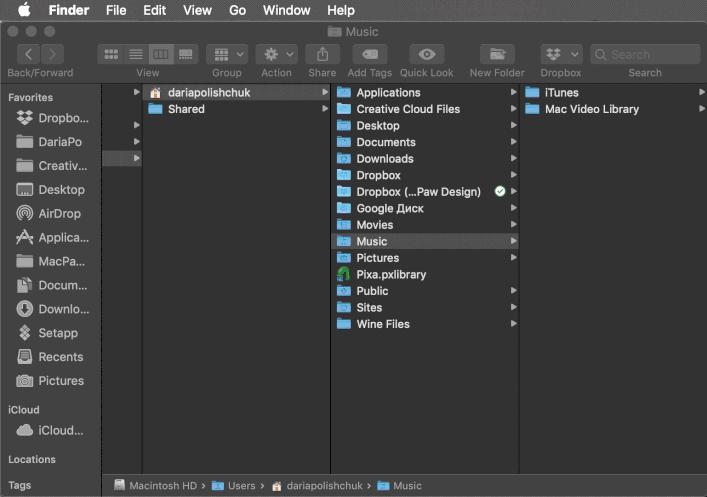Image resolution: width=707 pixels, height=497 pixels.
Task: Open the Mac Video Library folder
Action: click(x=613, y=109)
